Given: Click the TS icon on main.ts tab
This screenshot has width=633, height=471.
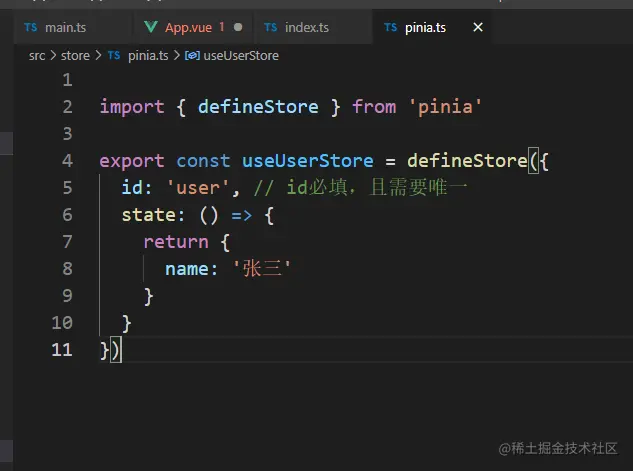Looking at the screenshot, I should (31, 27).
